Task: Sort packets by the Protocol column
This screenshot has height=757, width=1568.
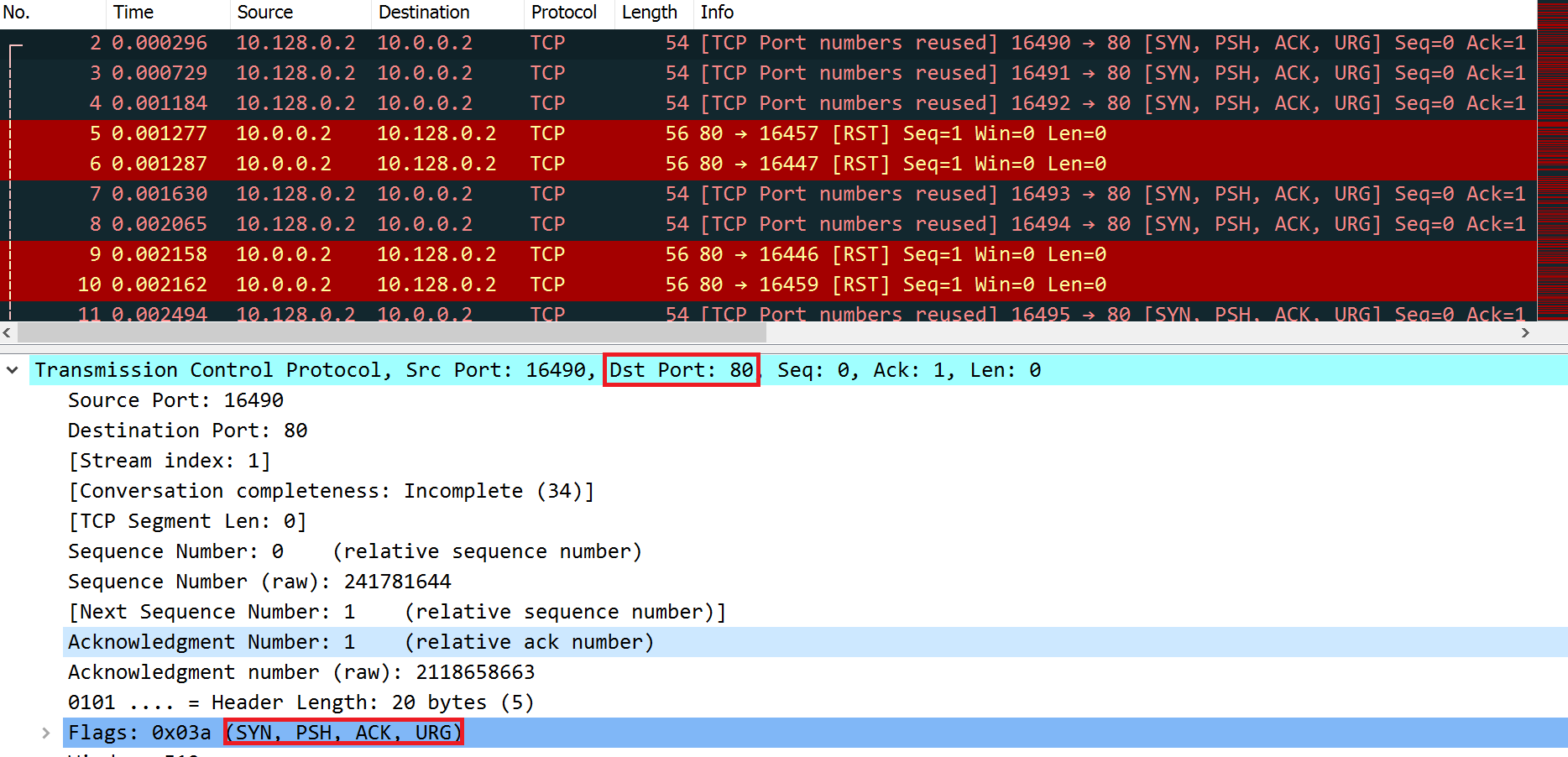Action: (x=564, y=12)
